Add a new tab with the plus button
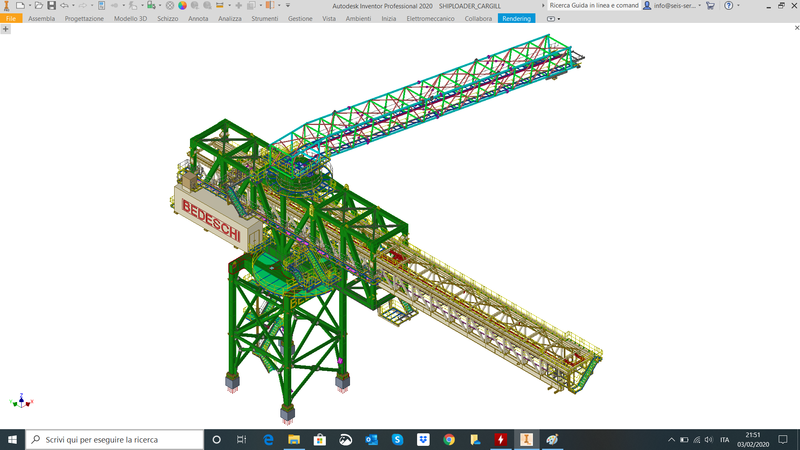 6,30
